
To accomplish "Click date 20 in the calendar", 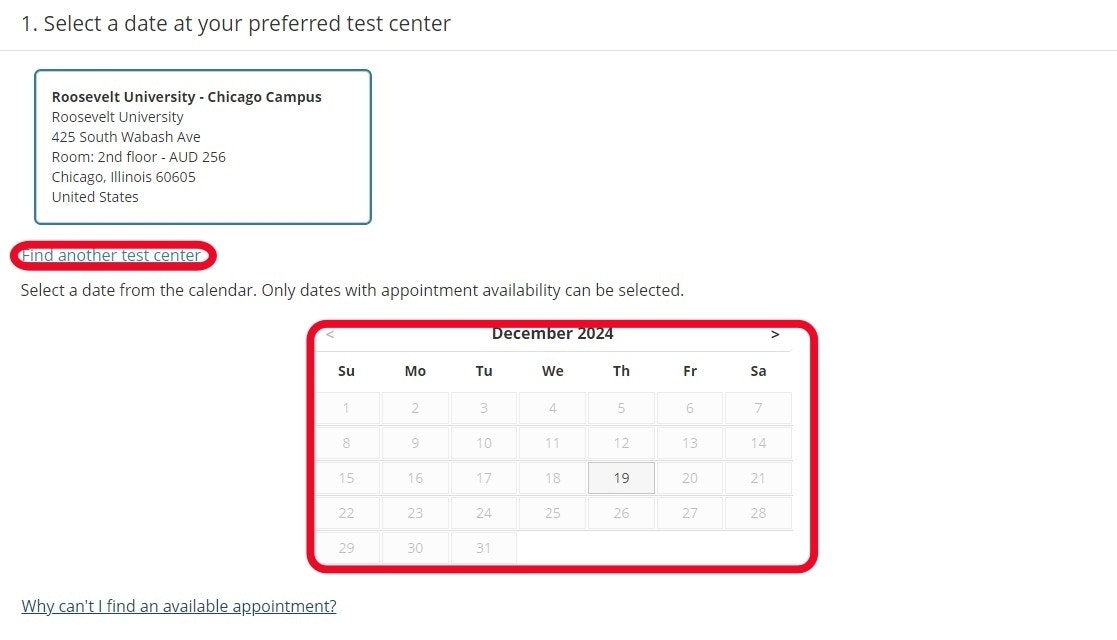I will click(x=690, y=478).
